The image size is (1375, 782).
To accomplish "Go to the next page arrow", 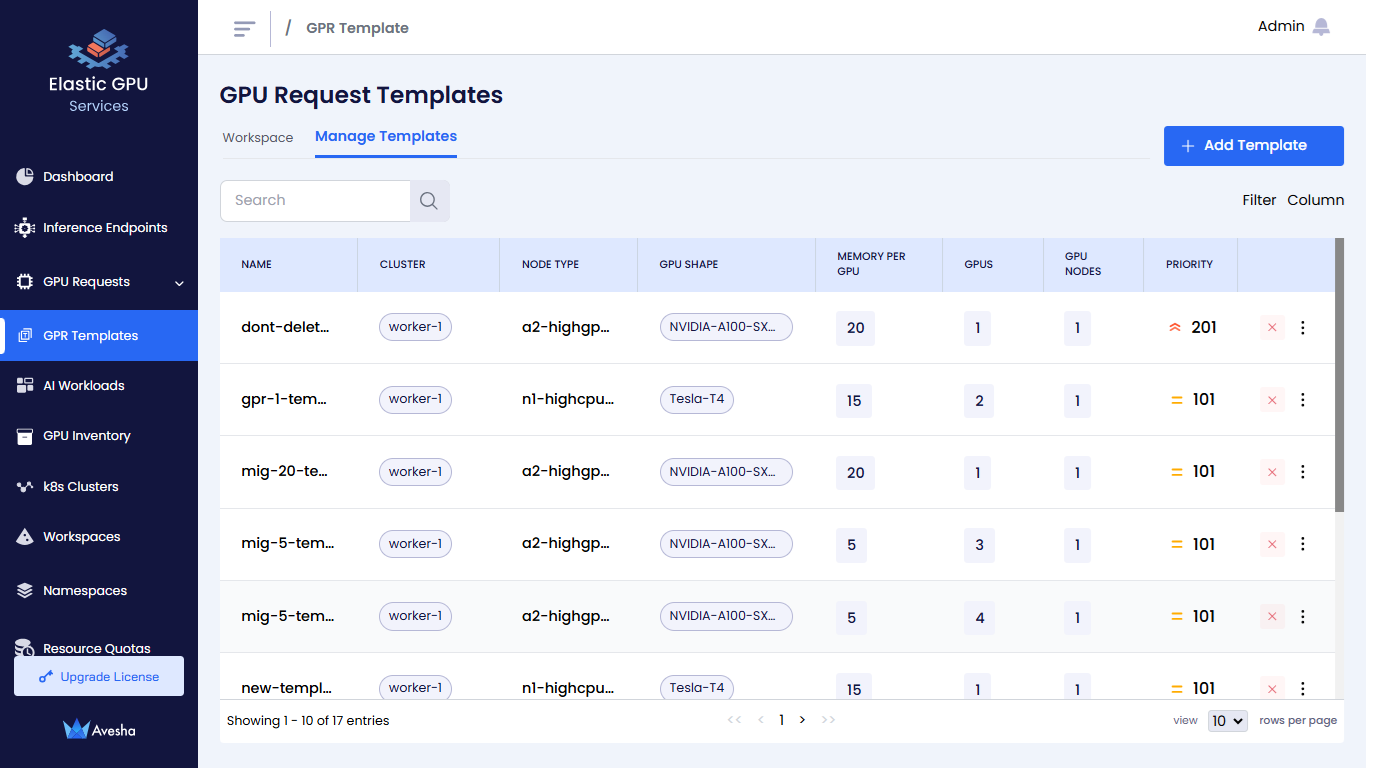I will [x=802, y=720].
